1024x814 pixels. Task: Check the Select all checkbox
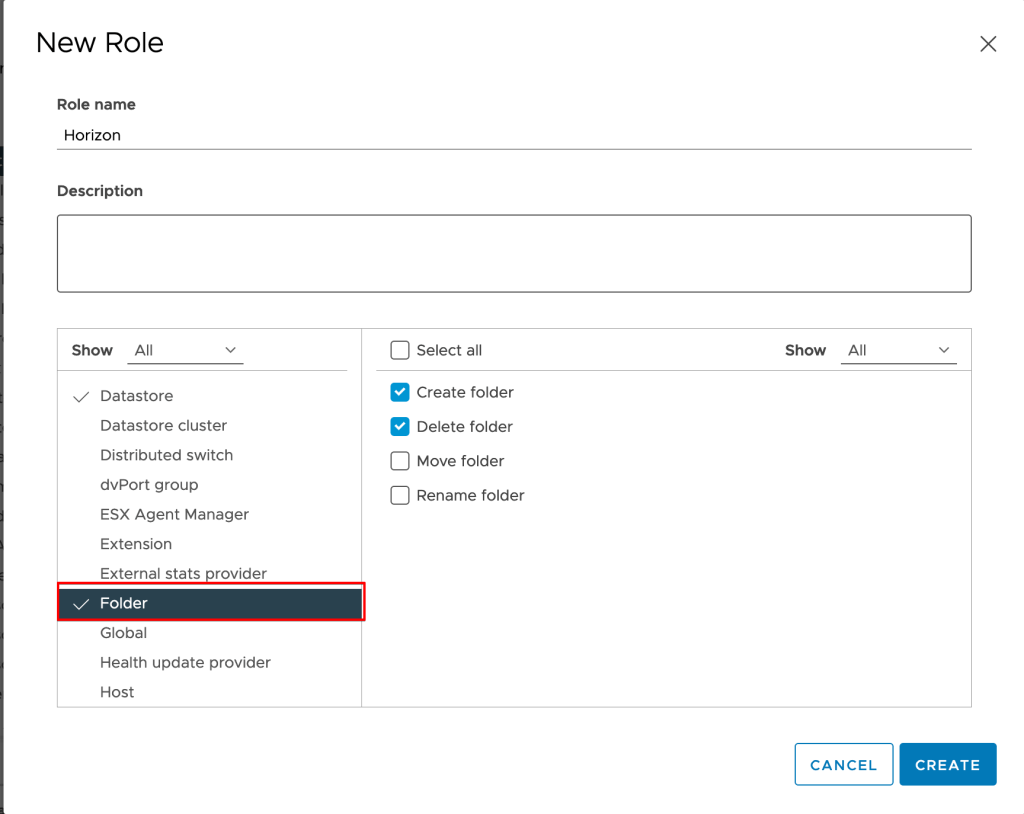click(400, 350)
